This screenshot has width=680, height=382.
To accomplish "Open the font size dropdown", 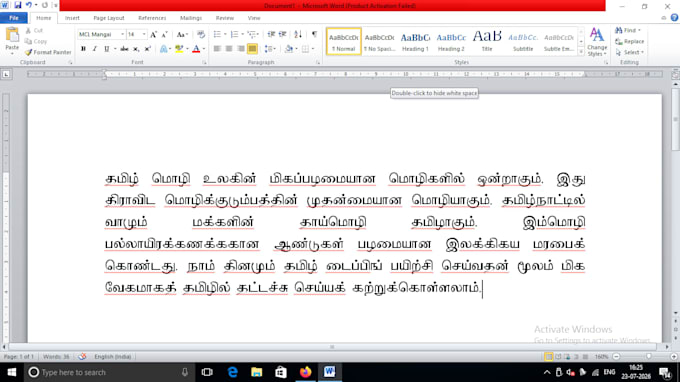I will pyautogui.click(x=144, y=34).
